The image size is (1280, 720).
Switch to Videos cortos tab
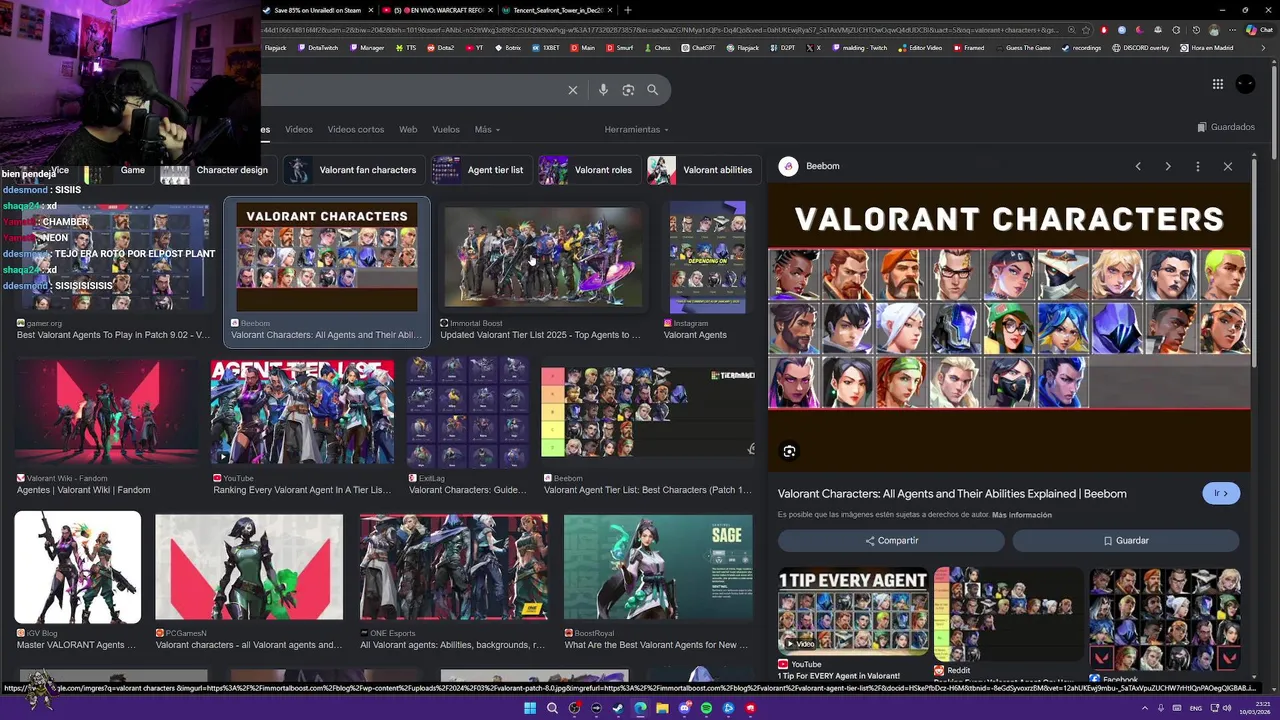[356, 129]
